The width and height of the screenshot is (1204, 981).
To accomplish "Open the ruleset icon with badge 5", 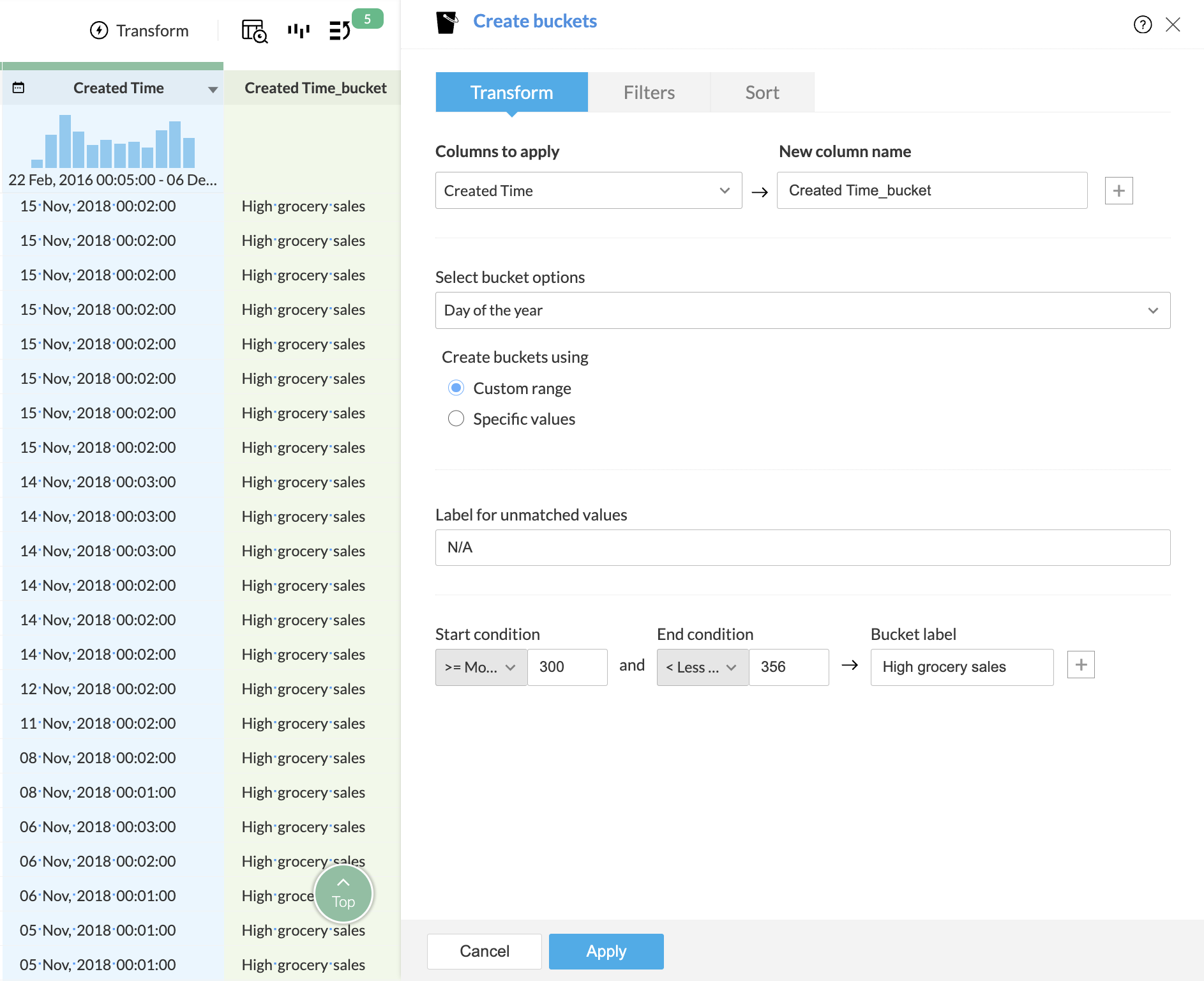I will coord(340,30).
